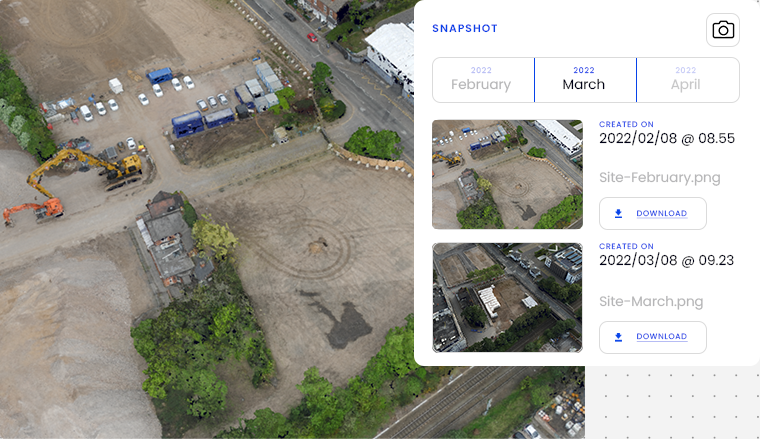Switch to the 2022 April tab
This screenshot has height=439, width=760.
(688, 80)
